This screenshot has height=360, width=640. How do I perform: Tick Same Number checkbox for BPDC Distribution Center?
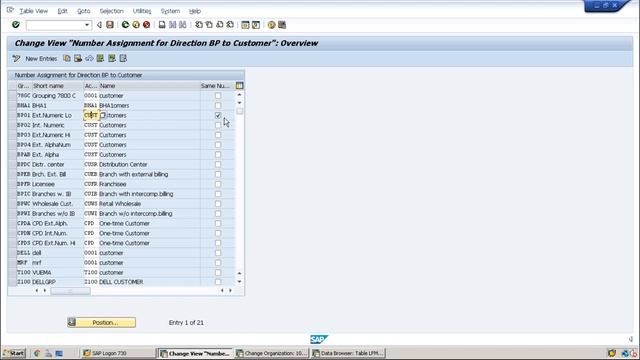pyautogui.click(x=218, y=164)
